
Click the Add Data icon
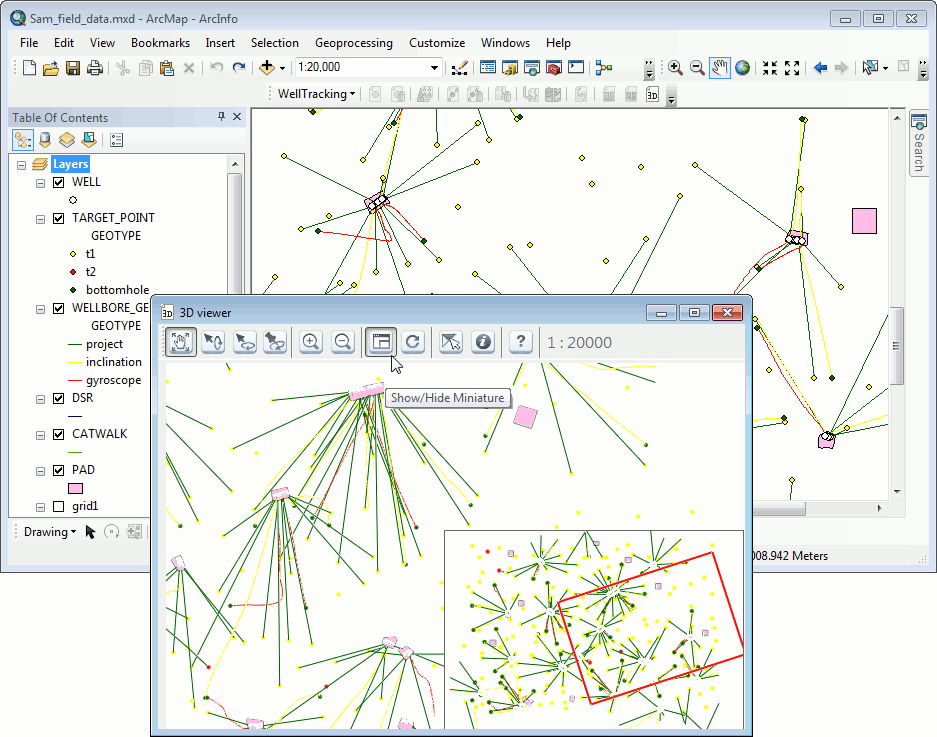pos(267,68)
